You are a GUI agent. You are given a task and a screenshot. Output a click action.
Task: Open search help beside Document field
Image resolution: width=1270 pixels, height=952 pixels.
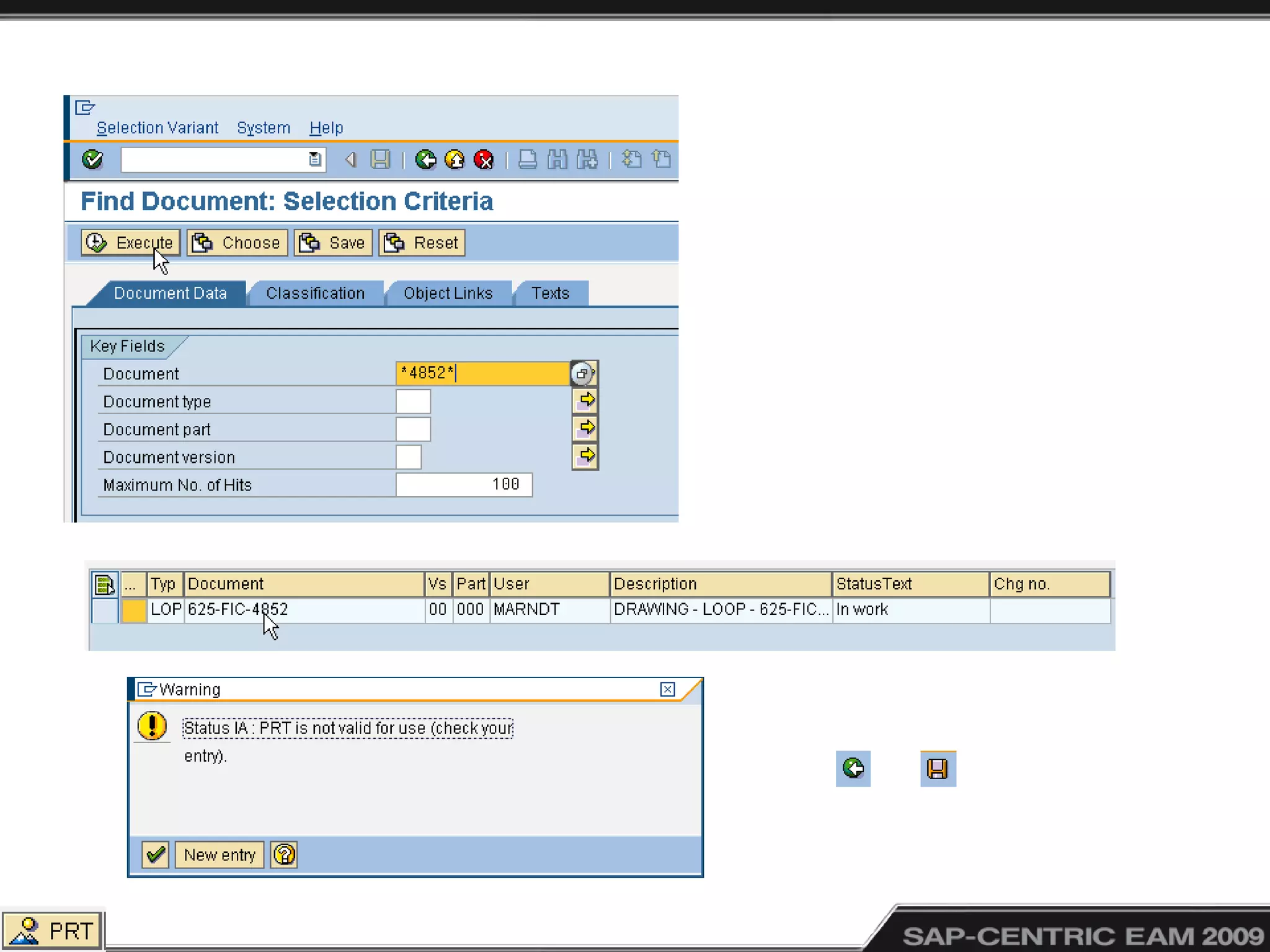coord(583,373)
